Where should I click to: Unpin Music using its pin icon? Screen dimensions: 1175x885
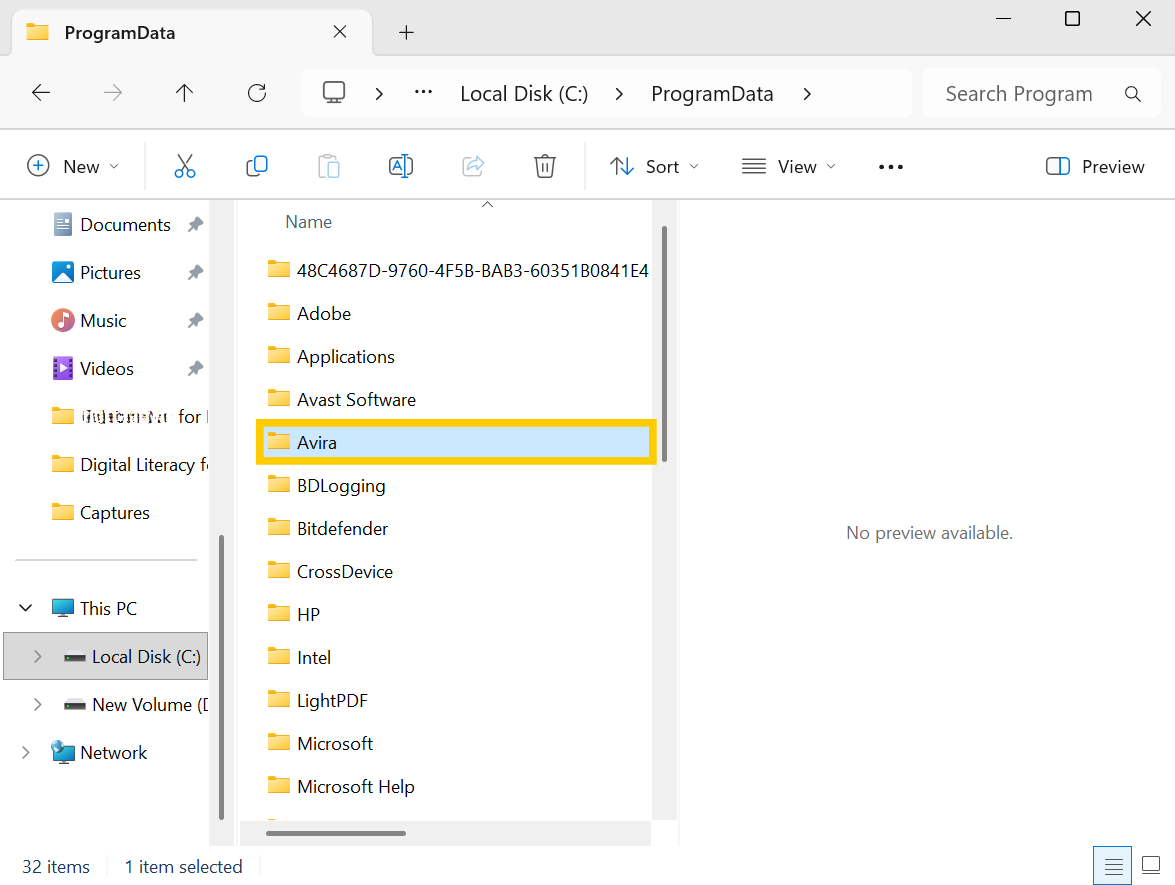pos(195,320)
